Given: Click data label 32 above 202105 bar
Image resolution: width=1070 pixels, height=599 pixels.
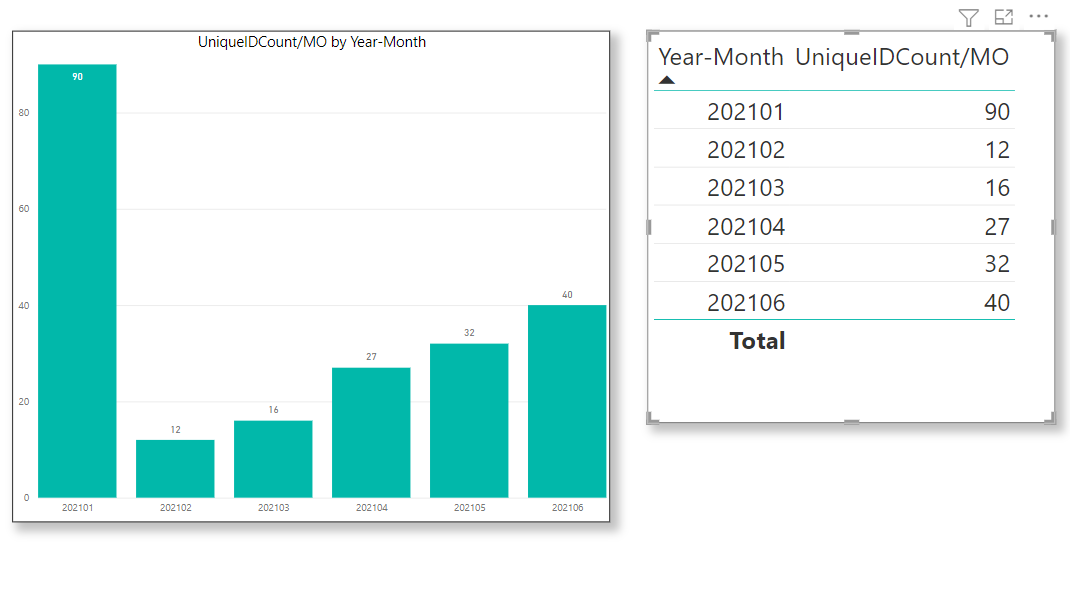Looking at the screenshot, I should (x=469, y=333).
